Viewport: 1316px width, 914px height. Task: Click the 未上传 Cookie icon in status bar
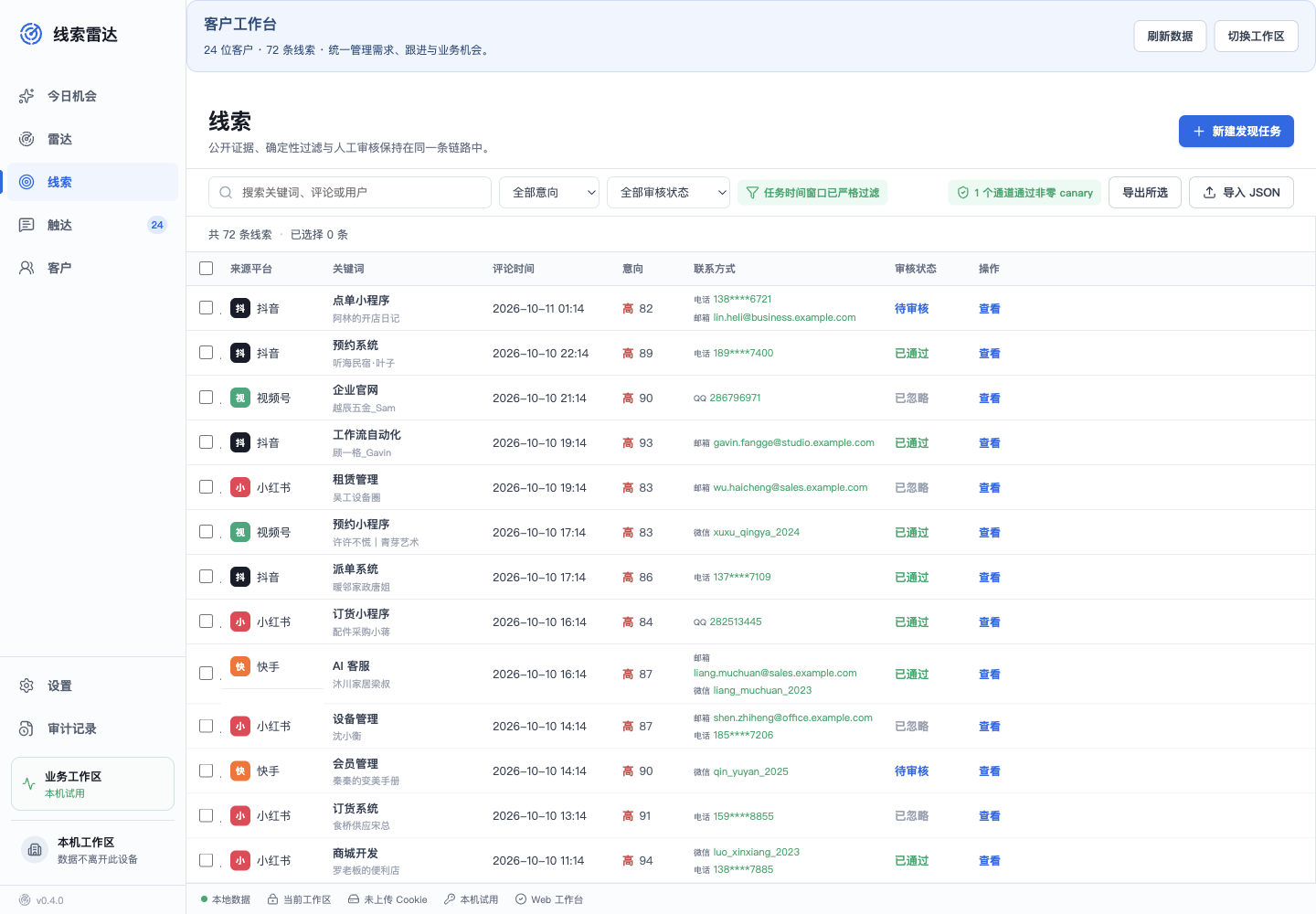click(354, 899)
